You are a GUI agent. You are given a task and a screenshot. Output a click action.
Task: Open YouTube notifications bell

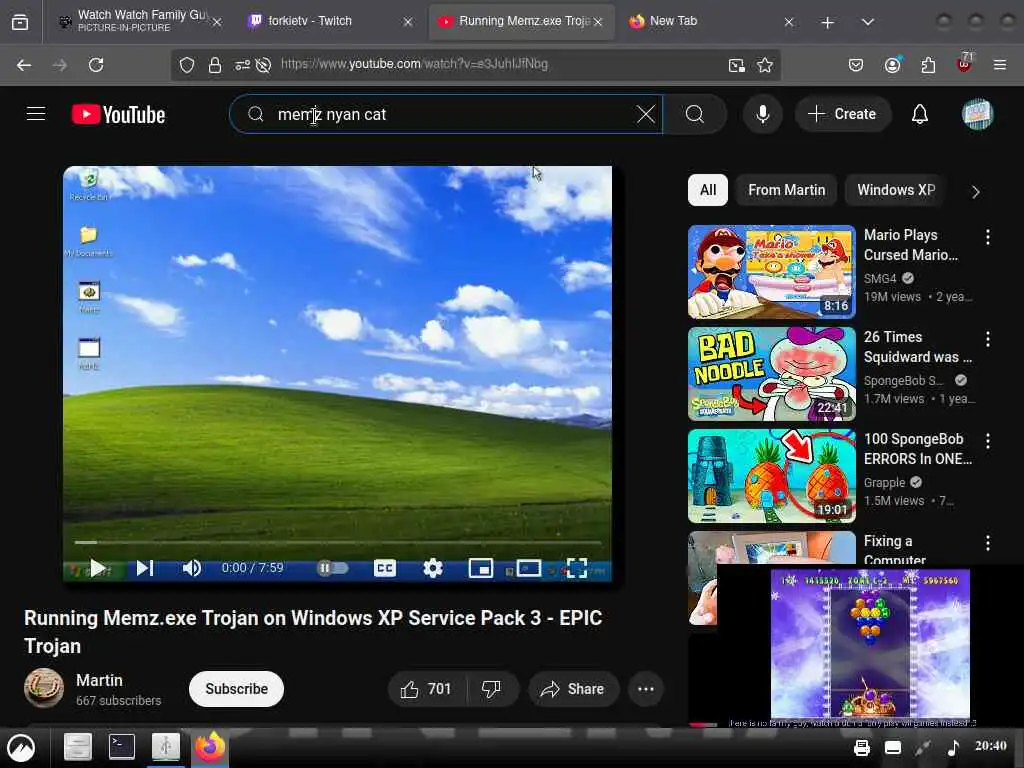pos(920,114)
